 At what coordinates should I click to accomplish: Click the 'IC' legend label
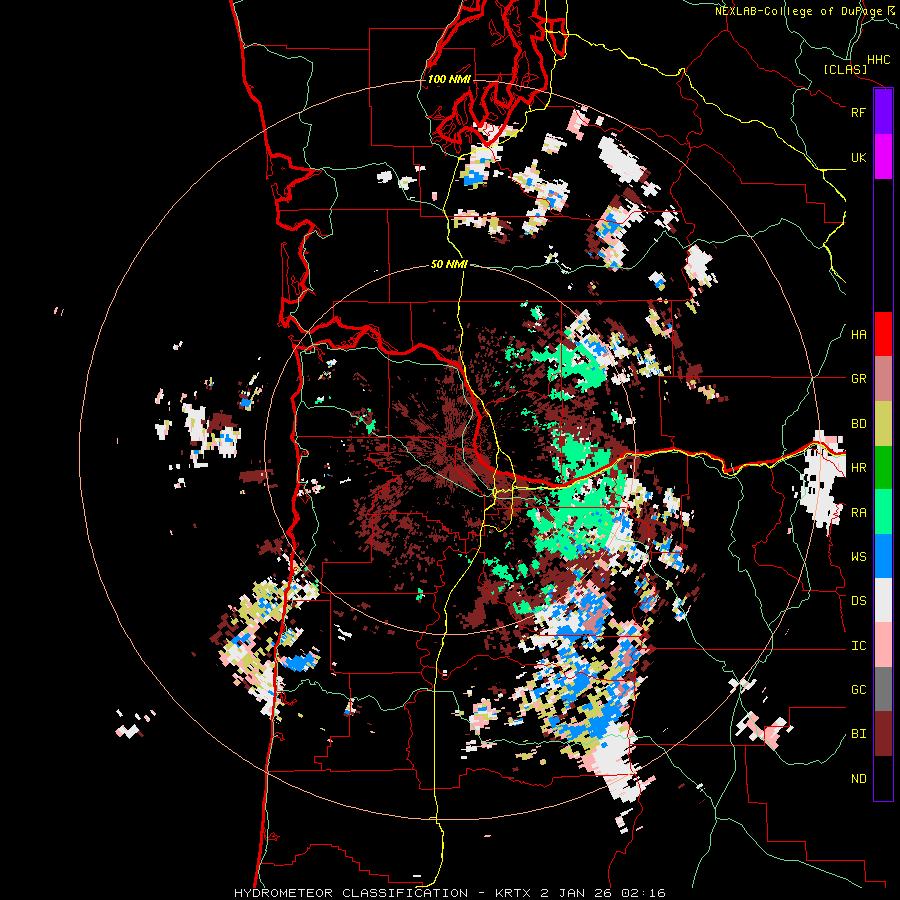tap(858, 646)
